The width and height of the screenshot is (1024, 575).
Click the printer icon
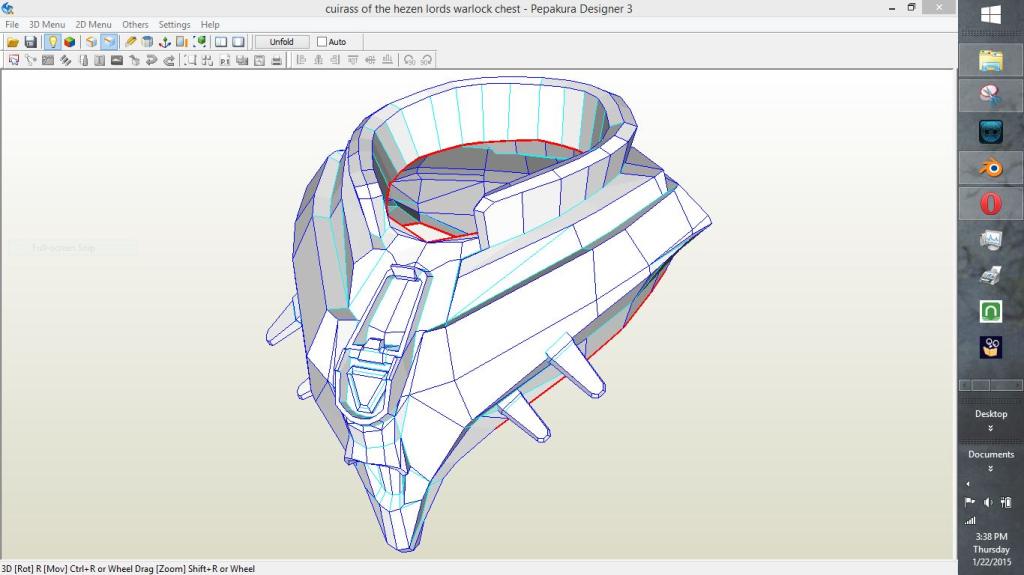pos(276,60)
